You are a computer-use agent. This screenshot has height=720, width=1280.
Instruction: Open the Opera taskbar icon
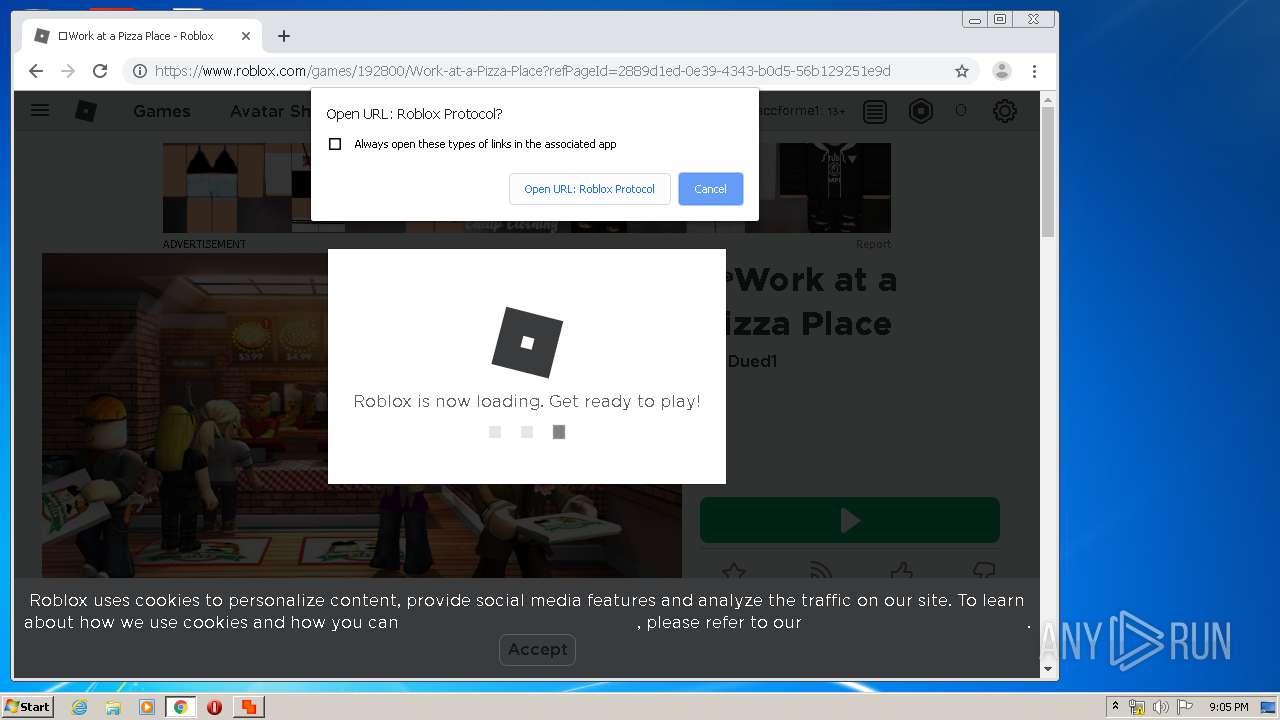pos(214,707)
